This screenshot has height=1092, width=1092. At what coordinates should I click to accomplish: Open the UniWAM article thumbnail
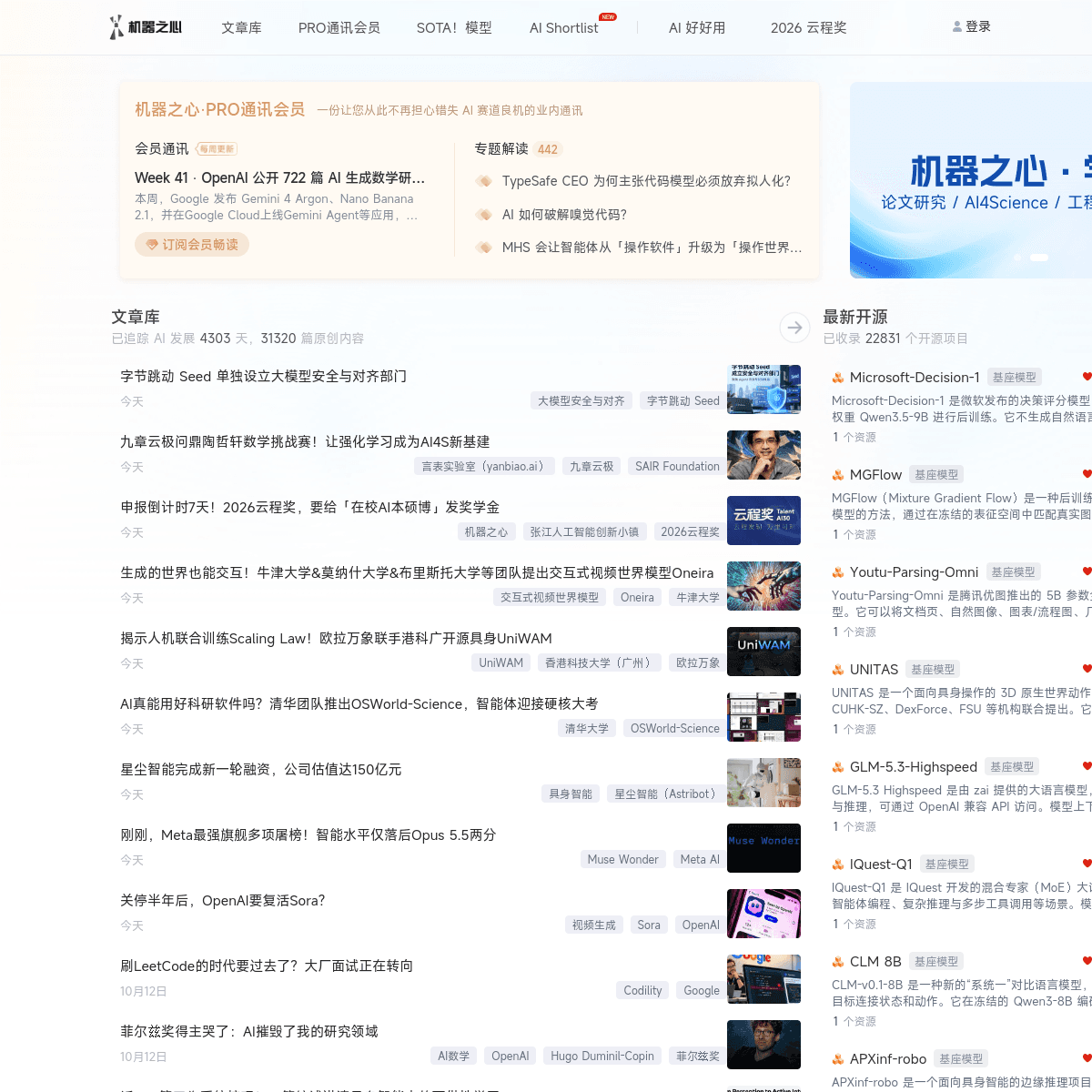[x=763, y=652]
